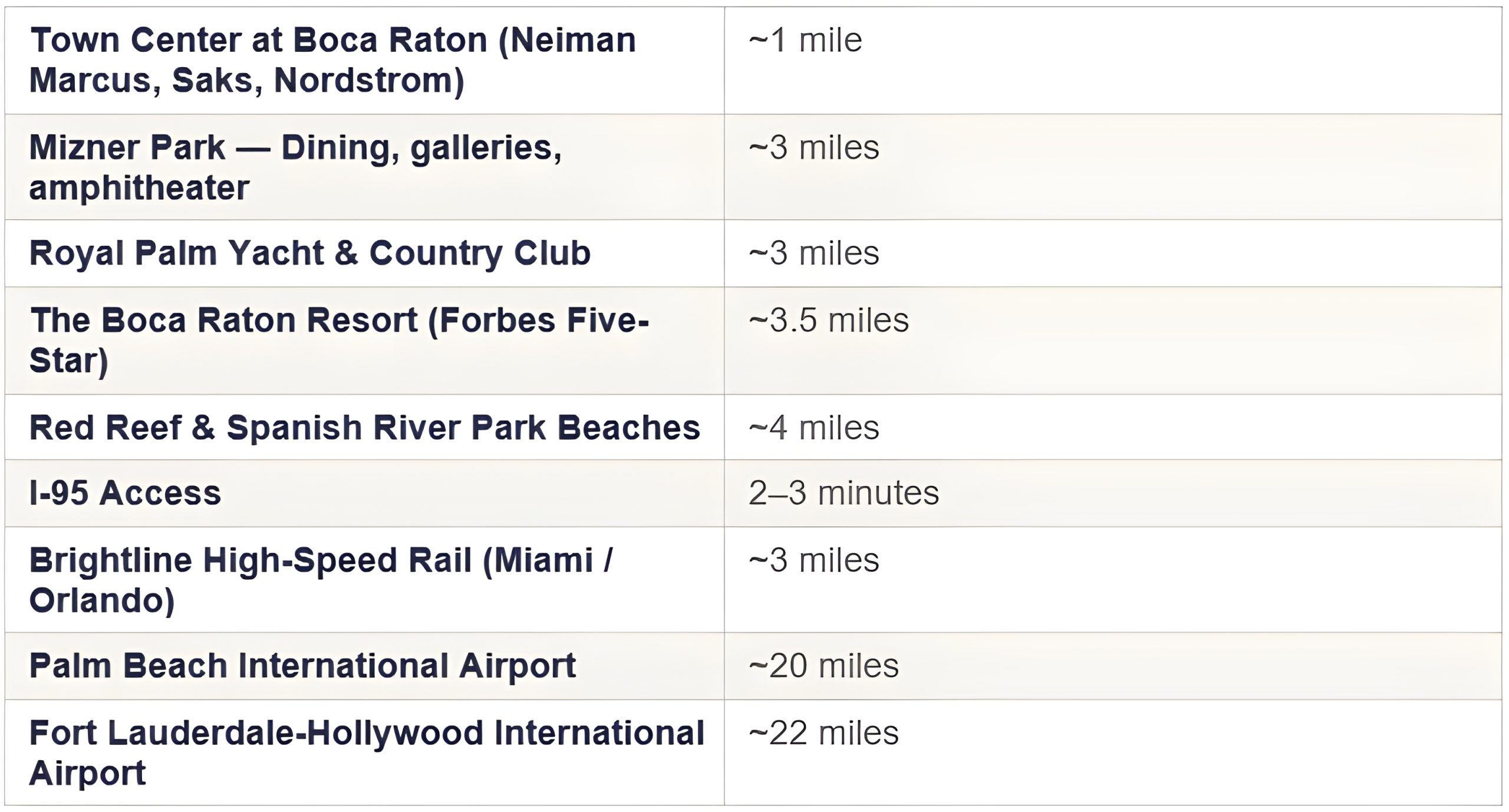The height and width of the screenshot is (812, 1509).
Task: Click Palm Beach International Airport label
Action: pos(302,666)
